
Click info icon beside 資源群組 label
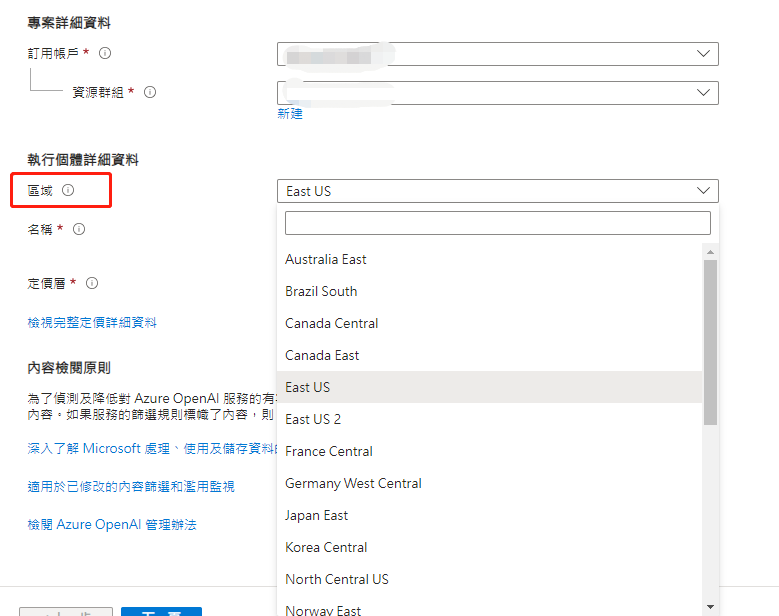(x=150, y=92)
